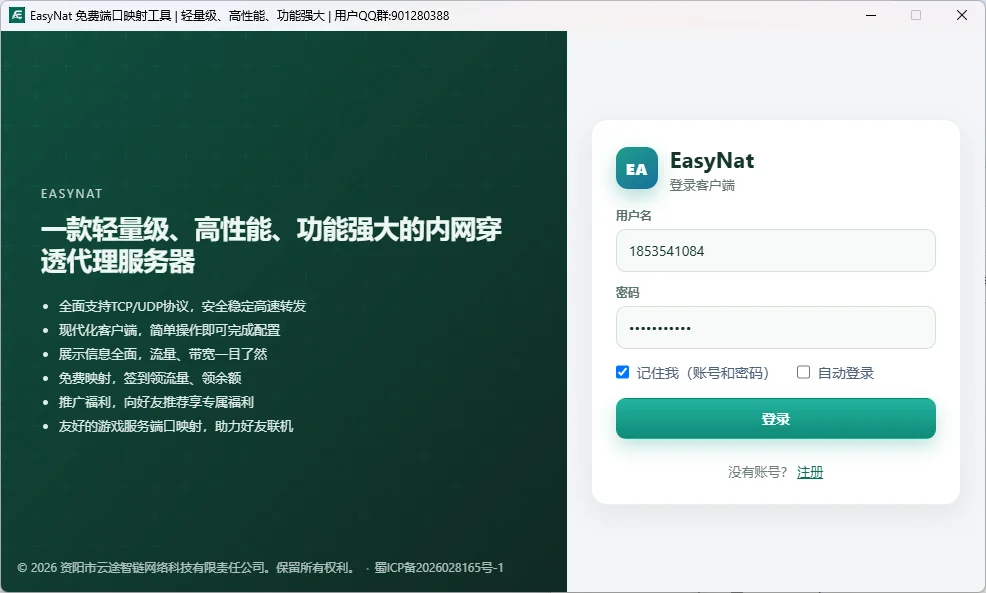Click bullet 展示信息全面，流量、带宽一目了然
Viewport: 986px width, 593px height.
pos(163,354)
